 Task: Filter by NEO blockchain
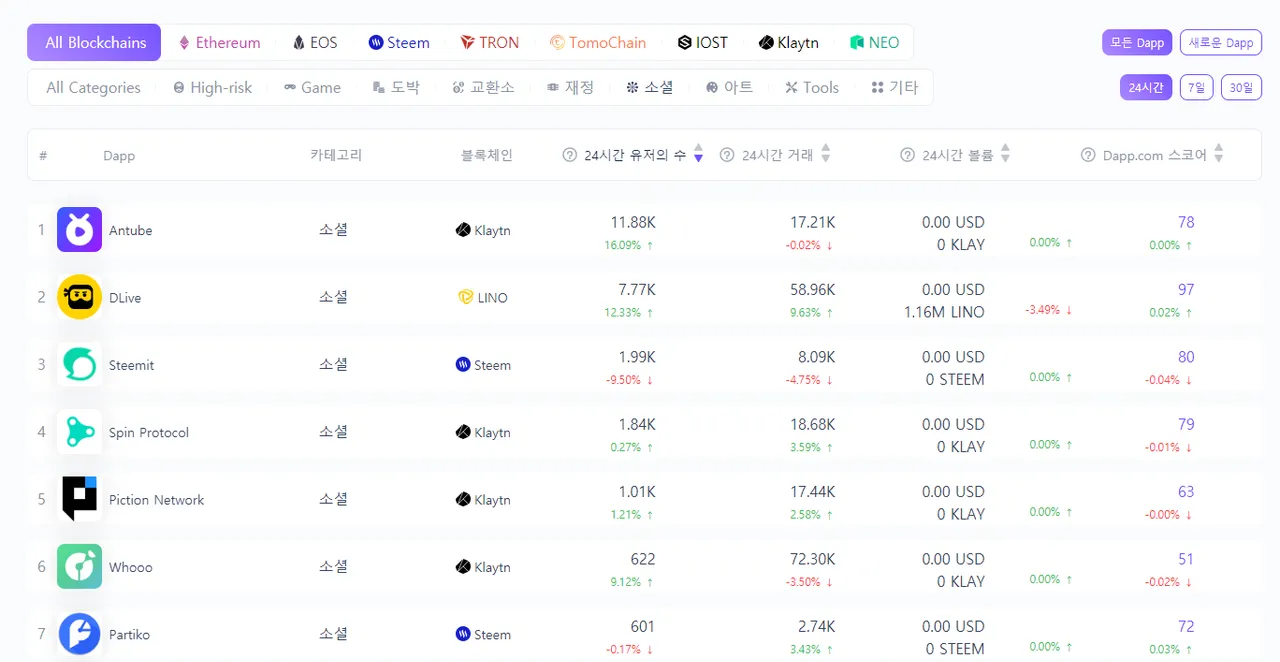[x=874, y=42]
